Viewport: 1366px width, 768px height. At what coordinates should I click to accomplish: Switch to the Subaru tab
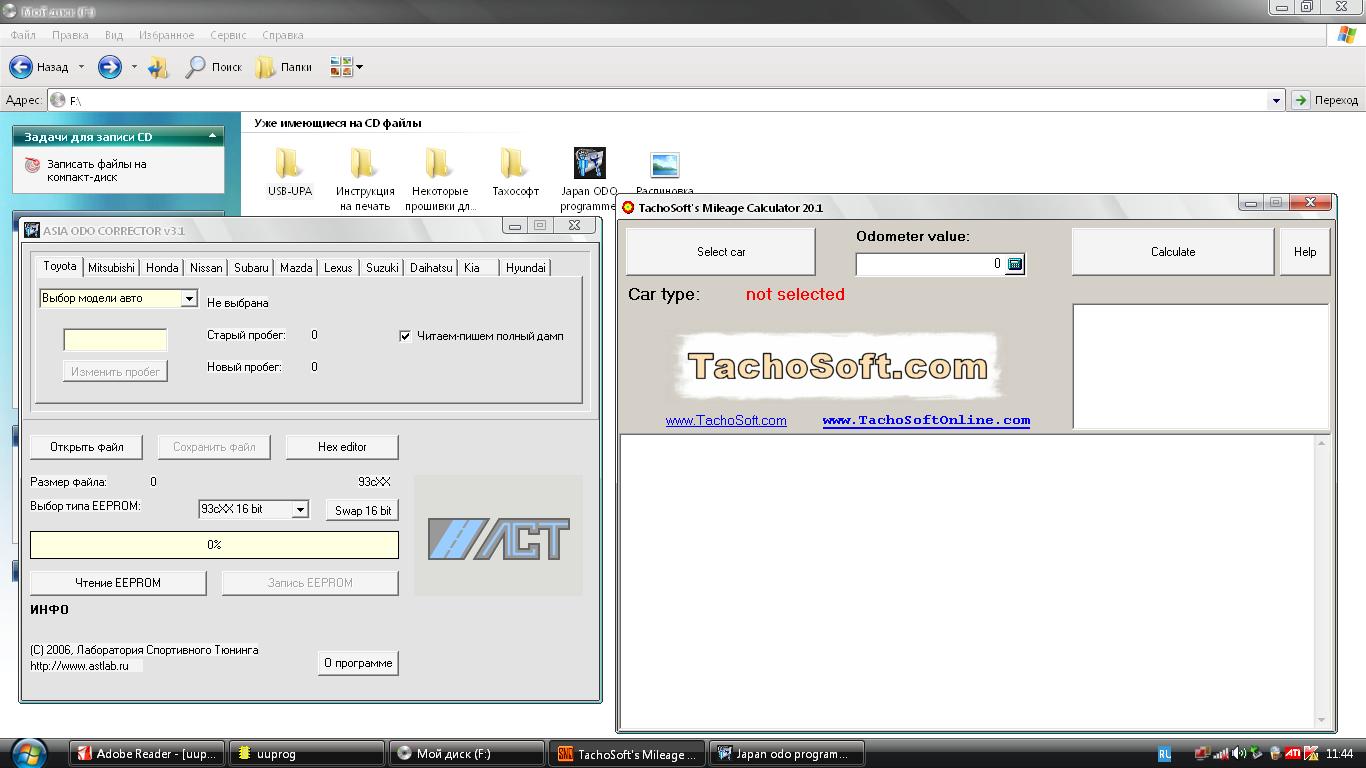coord(251,267)
